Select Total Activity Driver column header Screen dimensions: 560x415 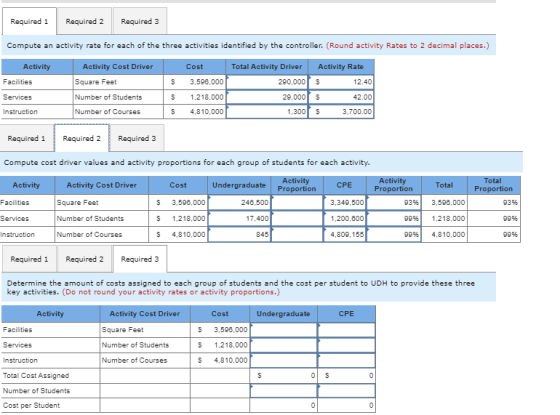267,67
